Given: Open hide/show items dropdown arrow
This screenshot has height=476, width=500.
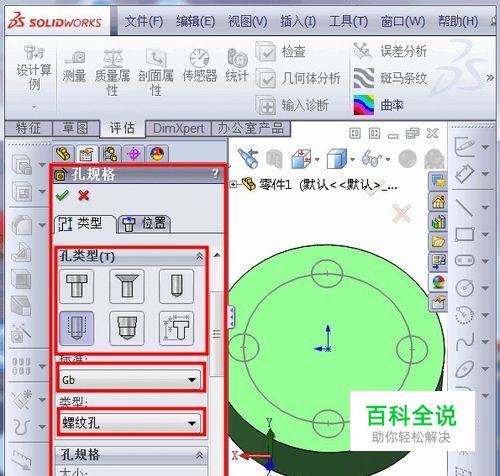Looking at the screenshot, I should [x=388, y=159].
